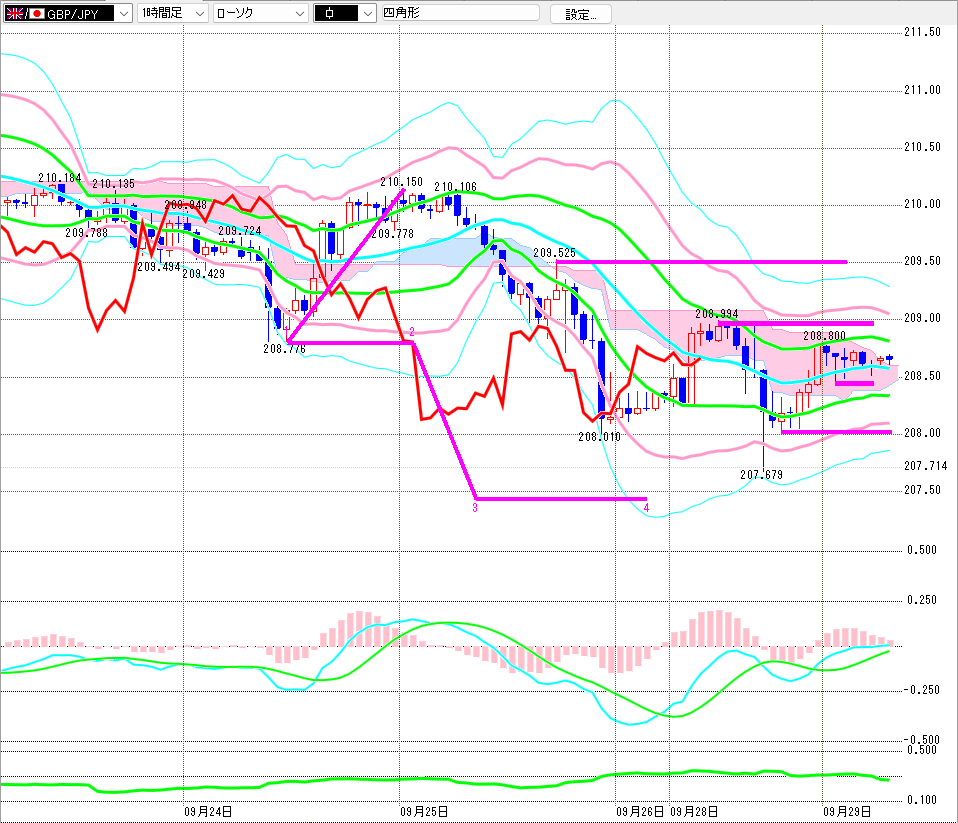Click the 209.778 price label
The image size is (958, 823).
tap(393, 234)
